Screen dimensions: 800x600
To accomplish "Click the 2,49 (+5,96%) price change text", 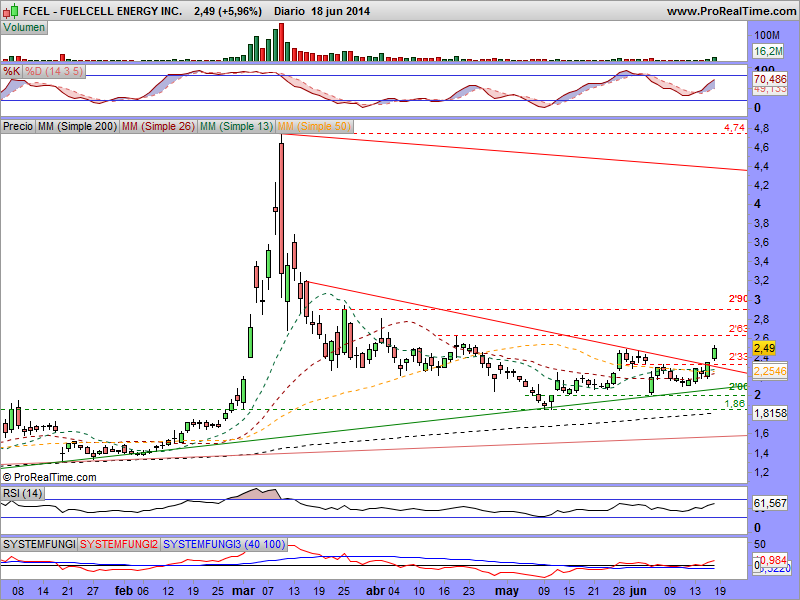I will tap(228, 11).
